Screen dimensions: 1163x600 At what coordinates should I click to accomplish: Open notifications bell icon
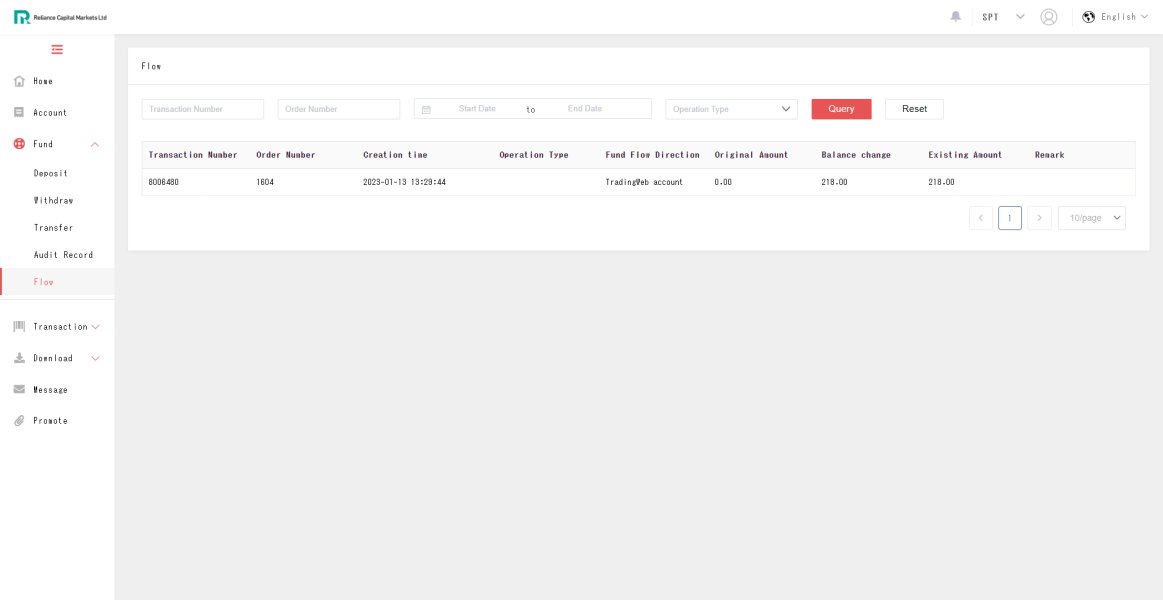click(955, 16)
